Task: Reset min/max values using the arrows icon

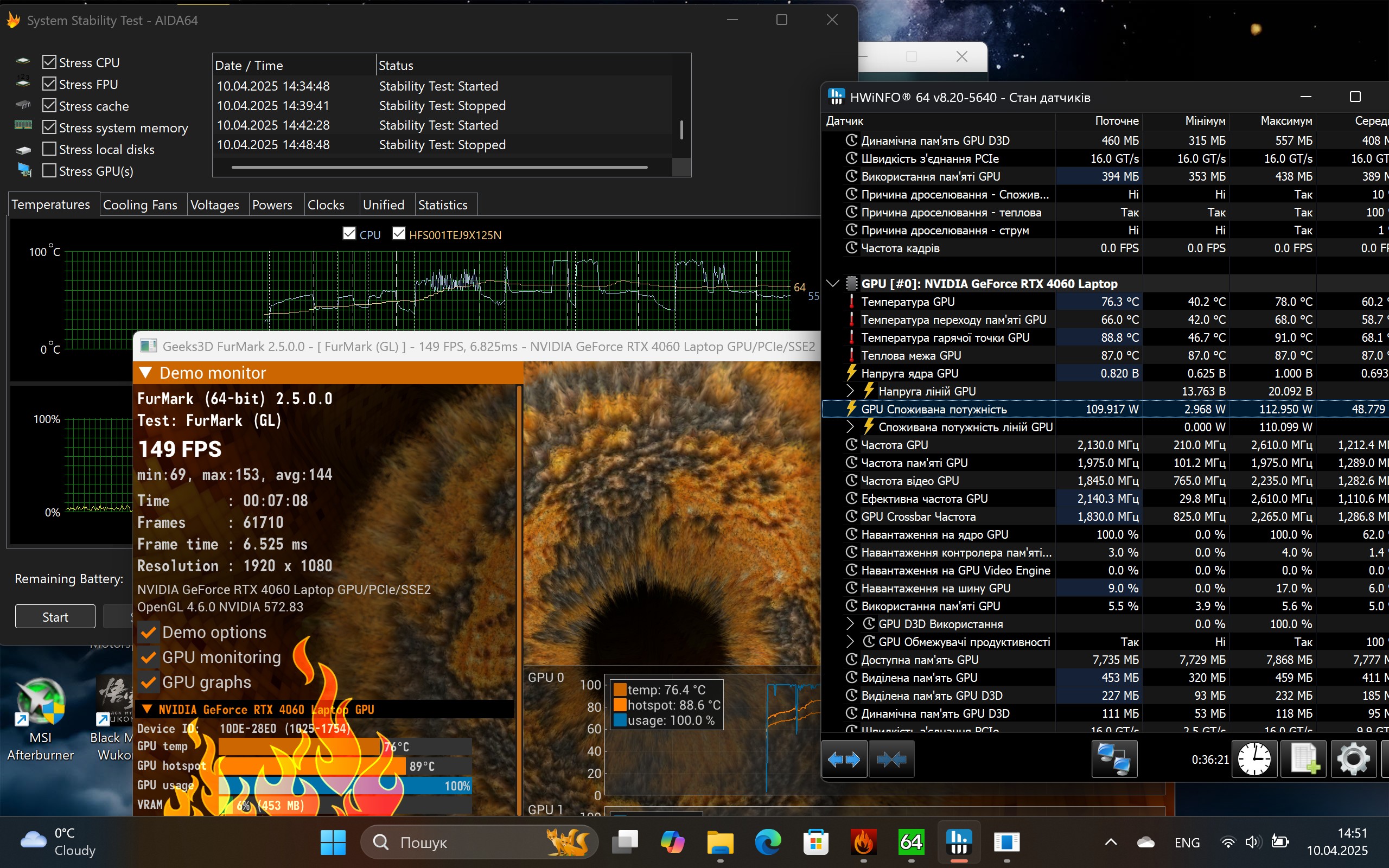Action: 844,759
